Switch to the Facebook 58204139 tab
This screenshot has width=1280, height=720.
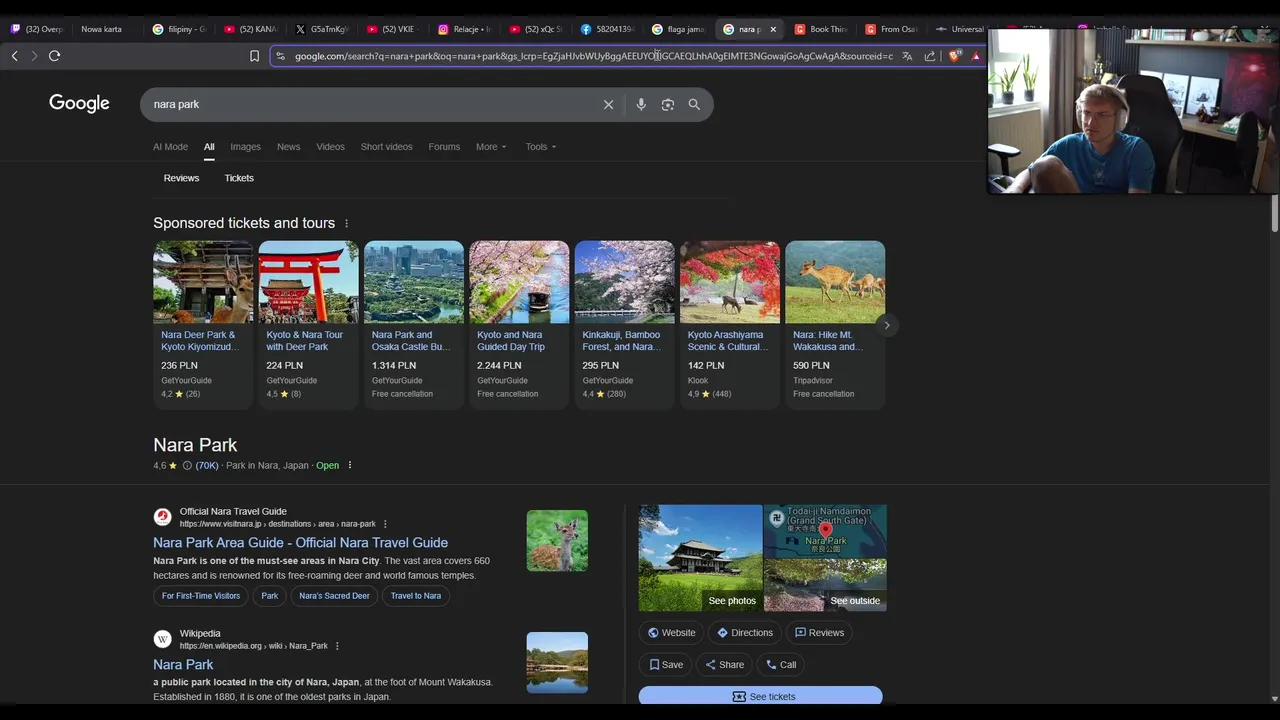[608, 29]
